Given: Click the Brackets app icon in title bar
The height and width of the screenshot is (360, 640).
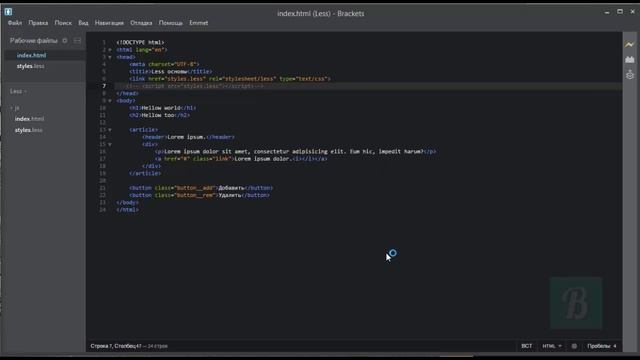Looking at the screenshot, I should 8,12.
